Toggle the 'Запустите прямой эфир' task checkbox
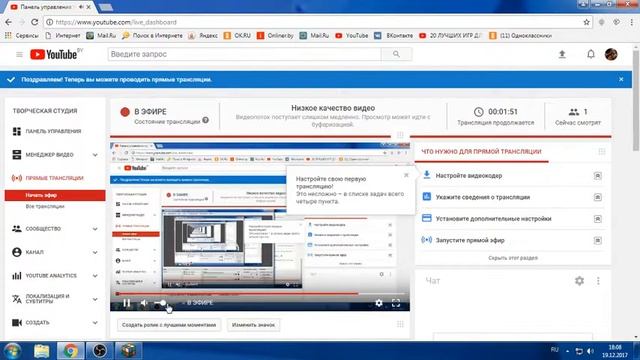 click(598, 240)
